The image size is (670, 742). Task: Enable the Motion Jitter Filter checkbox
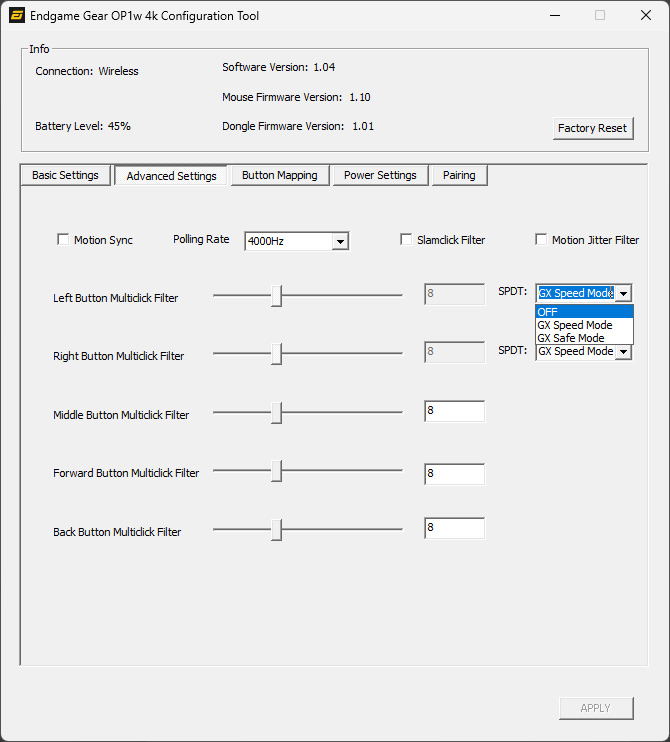[541, 239]
